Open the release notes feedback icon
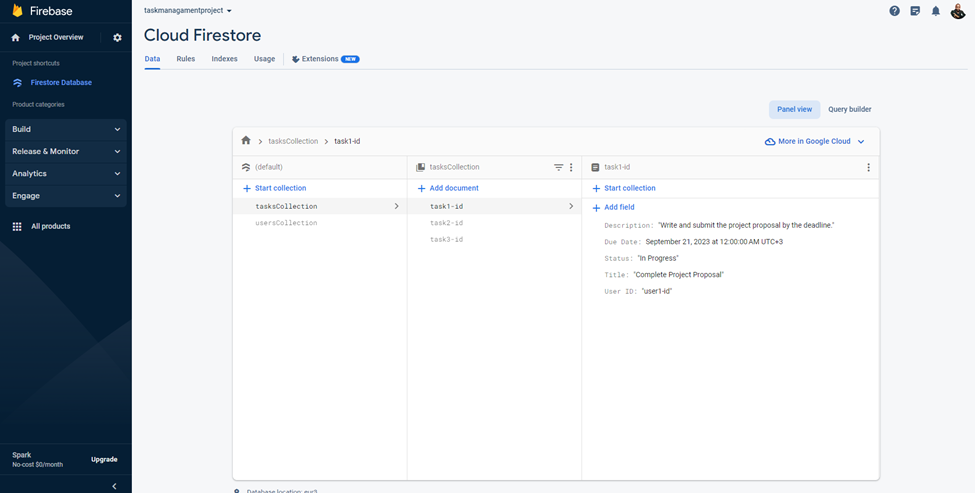975x493 pixels. pos(915,11)
